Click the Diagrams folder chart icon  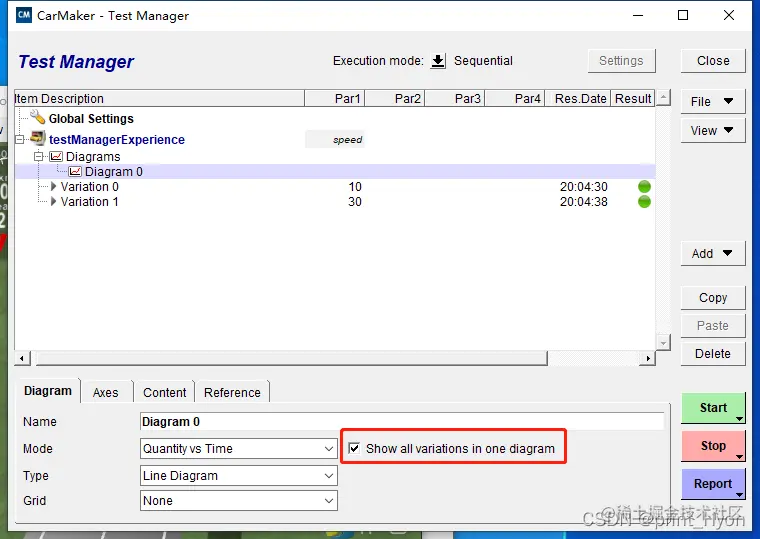56,157
